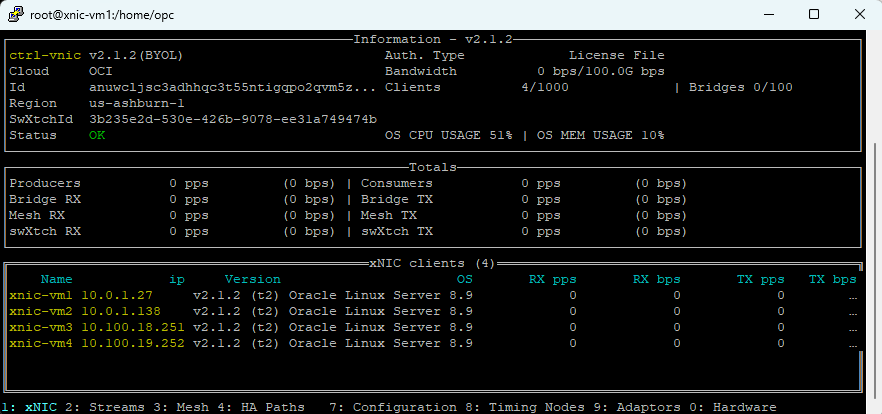Open the 4: HA Paths tab
The width and height of the screenshot is (882, 414).
261,407
